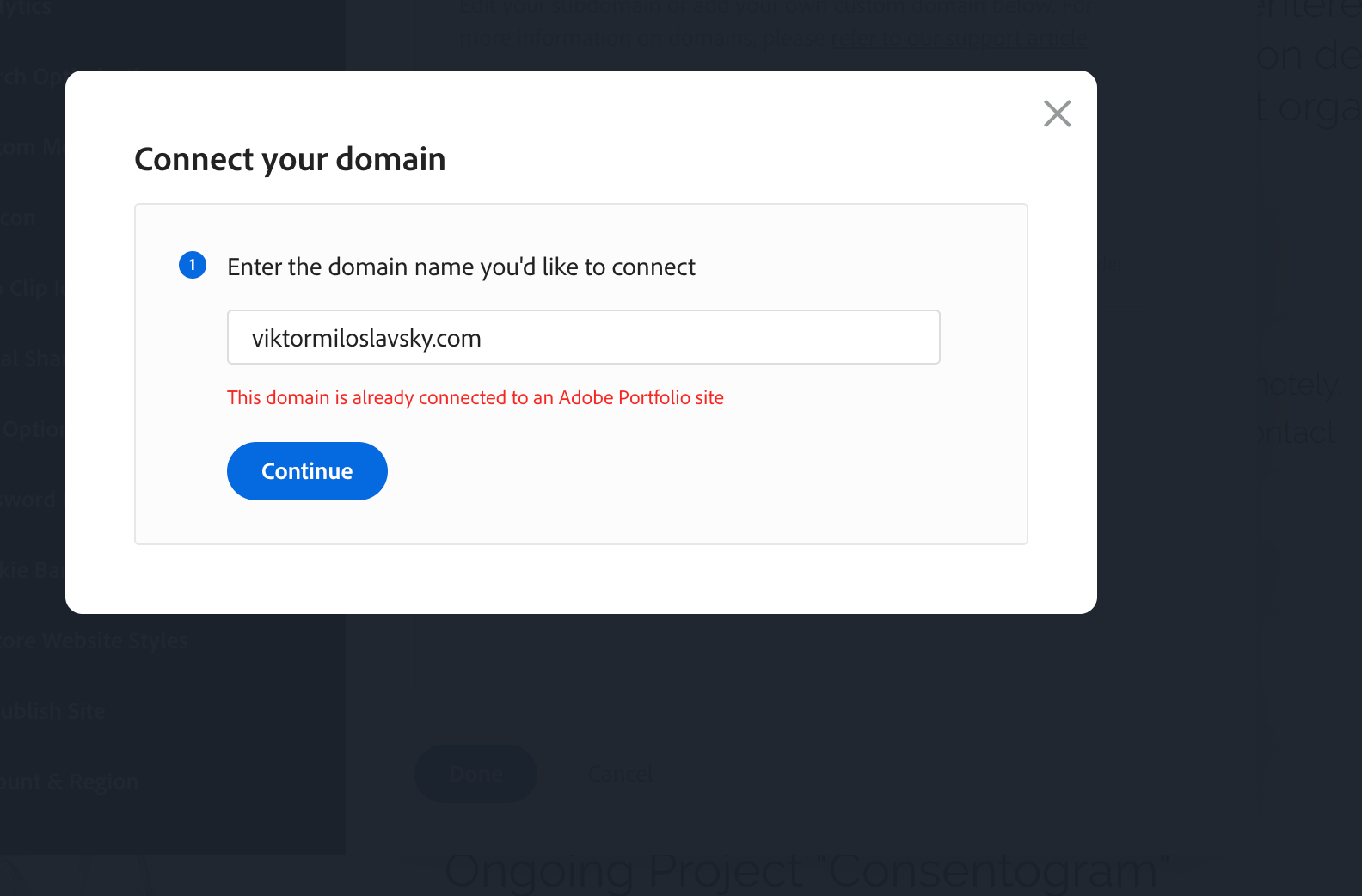This screenshot has width=1362, height=896.
Task: Click the Connect your domain heading
Action: 290,159
